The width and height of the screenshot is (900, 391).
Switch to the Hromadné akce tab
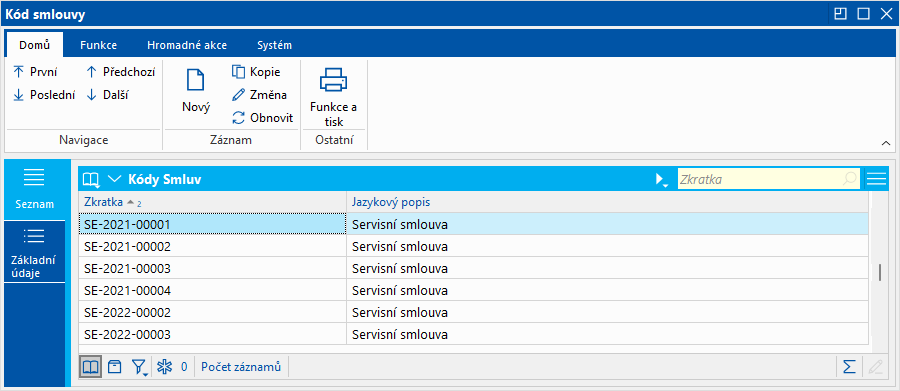point(187,45)
